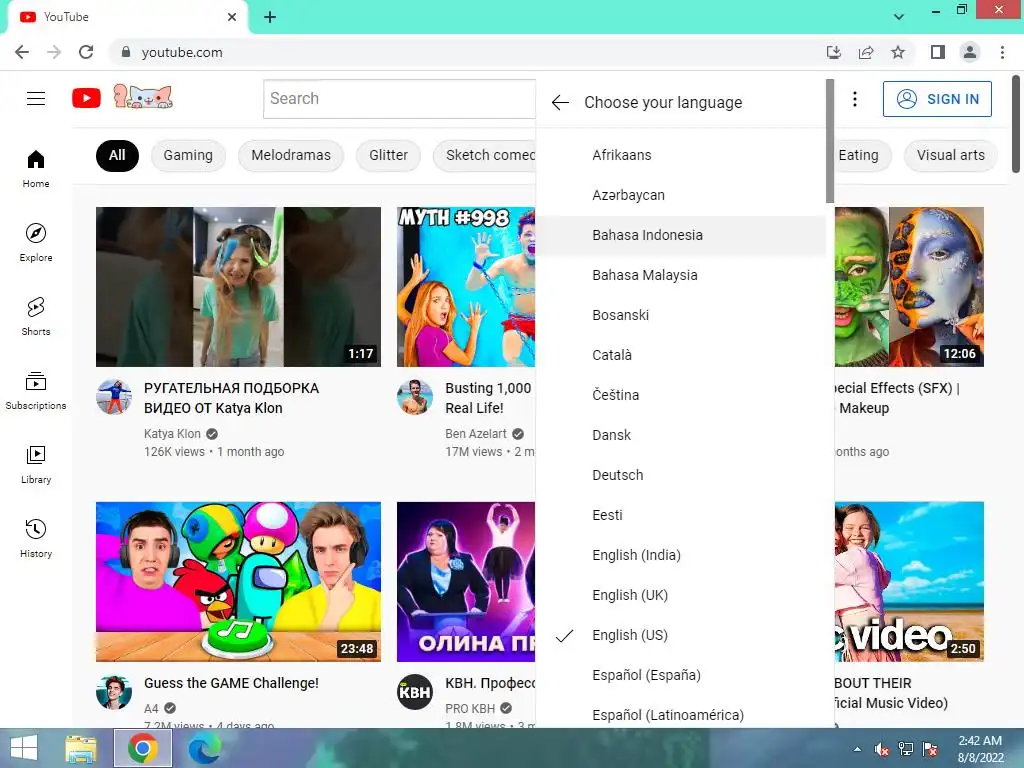
Task: Open Explore in the sidebar
Action: click(36, 242)
